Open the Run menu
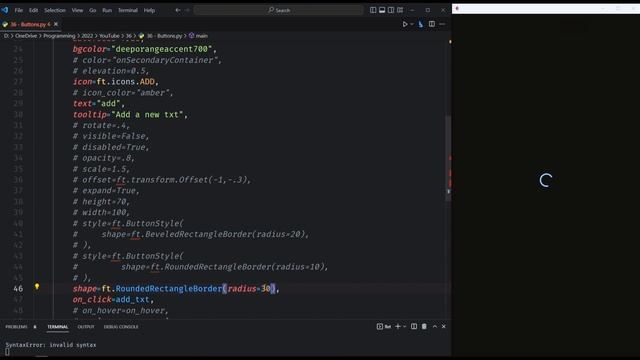 (x=107, y=10)
